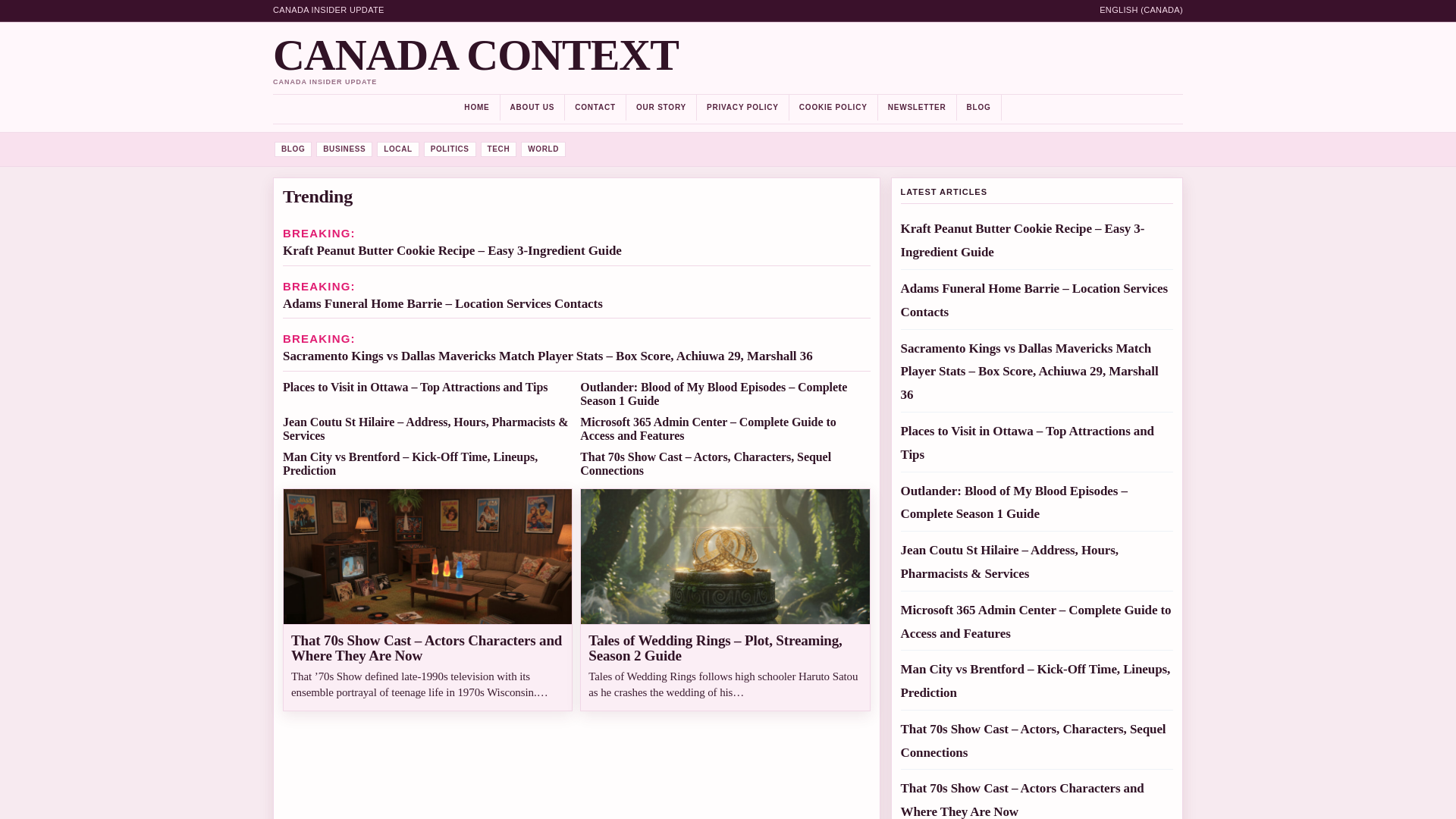Image resolution: width=1456 pixels, height=819 pixels.
Task: Click Tales of Wedding Rings excerpt text
Action: coord(723,685)
